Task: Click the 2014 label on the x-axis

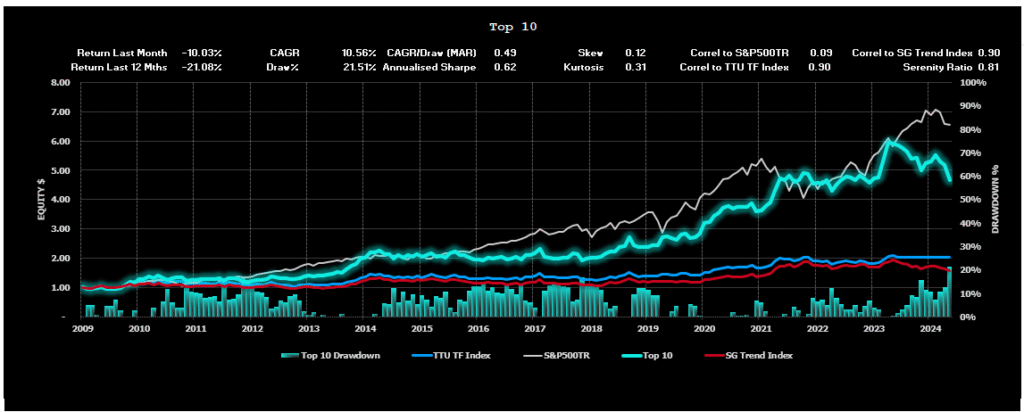Action: point(365,328)
